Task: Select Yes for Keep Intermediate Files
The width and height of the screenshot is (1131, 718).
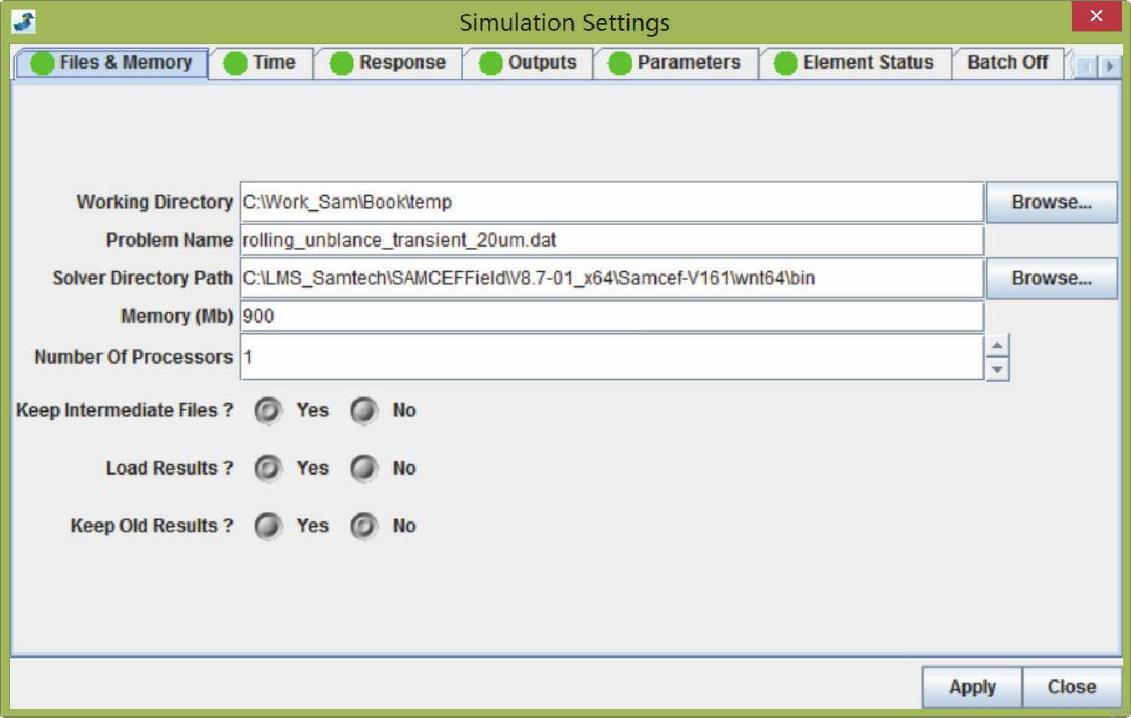Action: [x=268, y=411]
